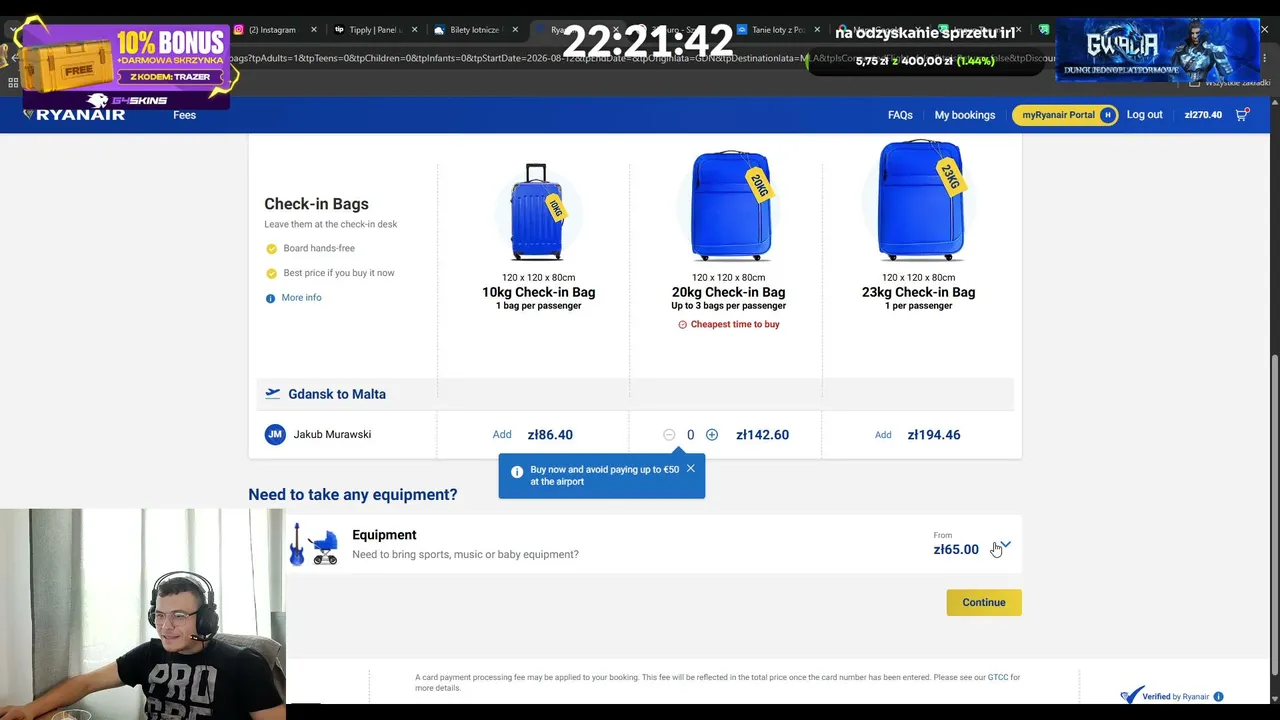Click the Cheapest time to buy label
1280x720 pixels.
[729, 324]
